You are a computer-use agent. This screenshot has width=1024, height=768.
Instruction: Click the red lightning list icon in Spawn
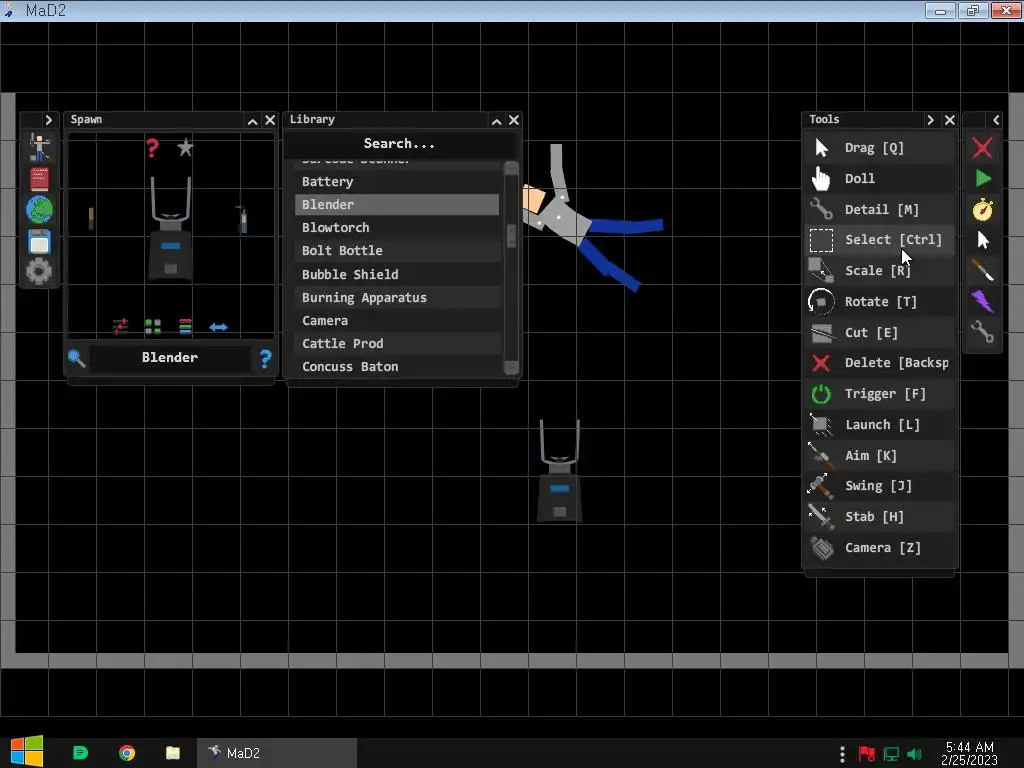(x=120, y=326)
